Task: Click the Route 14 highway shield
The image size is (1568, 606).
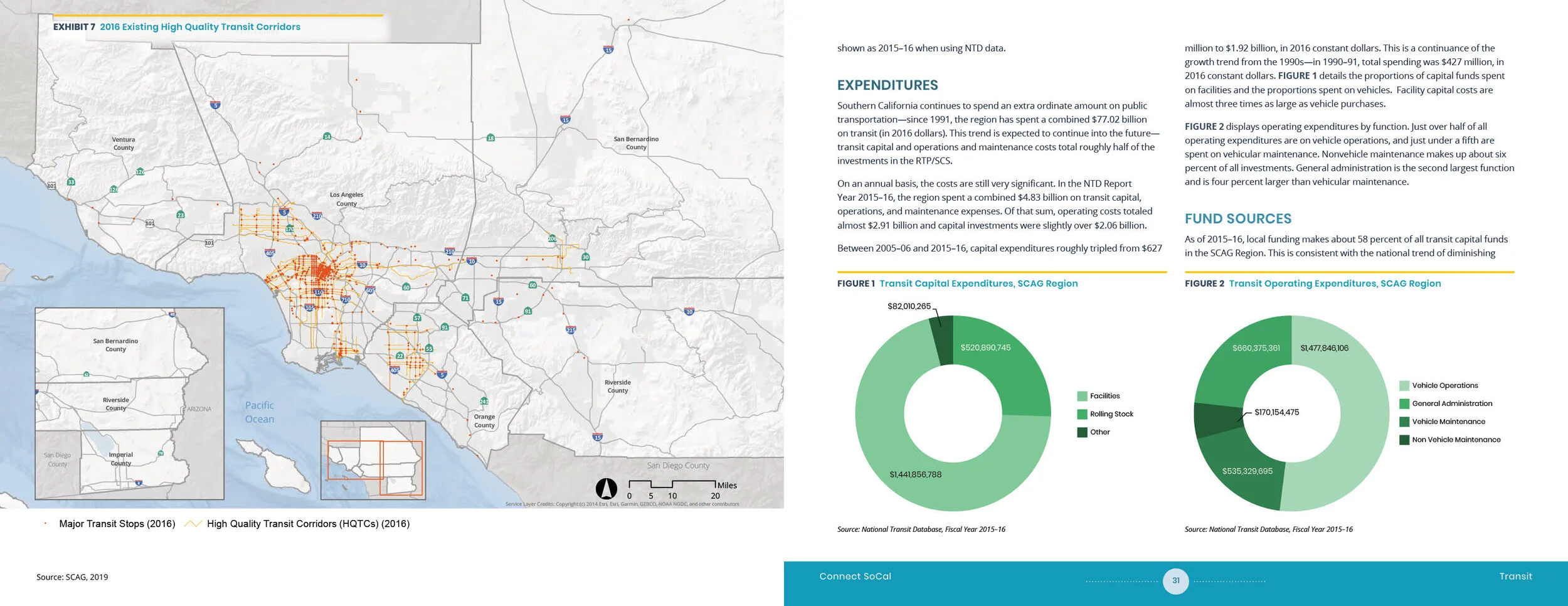Action: [x=327, y=136]
